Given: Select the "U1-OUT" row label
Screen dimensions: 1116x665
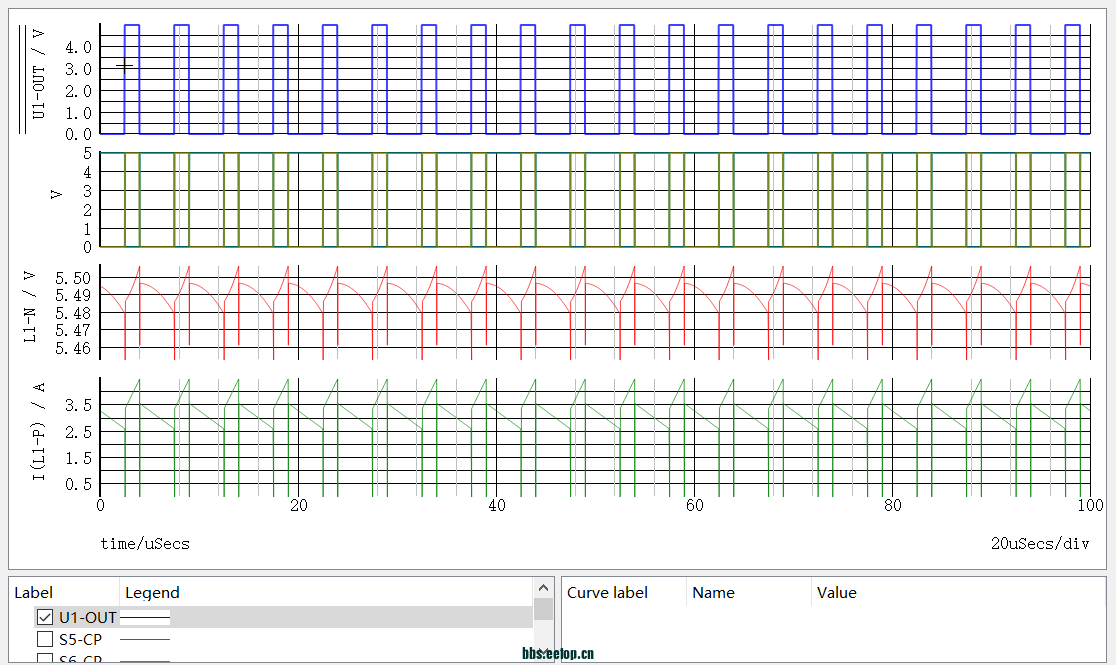Looking at the screenshot, I should pos(88,617).
